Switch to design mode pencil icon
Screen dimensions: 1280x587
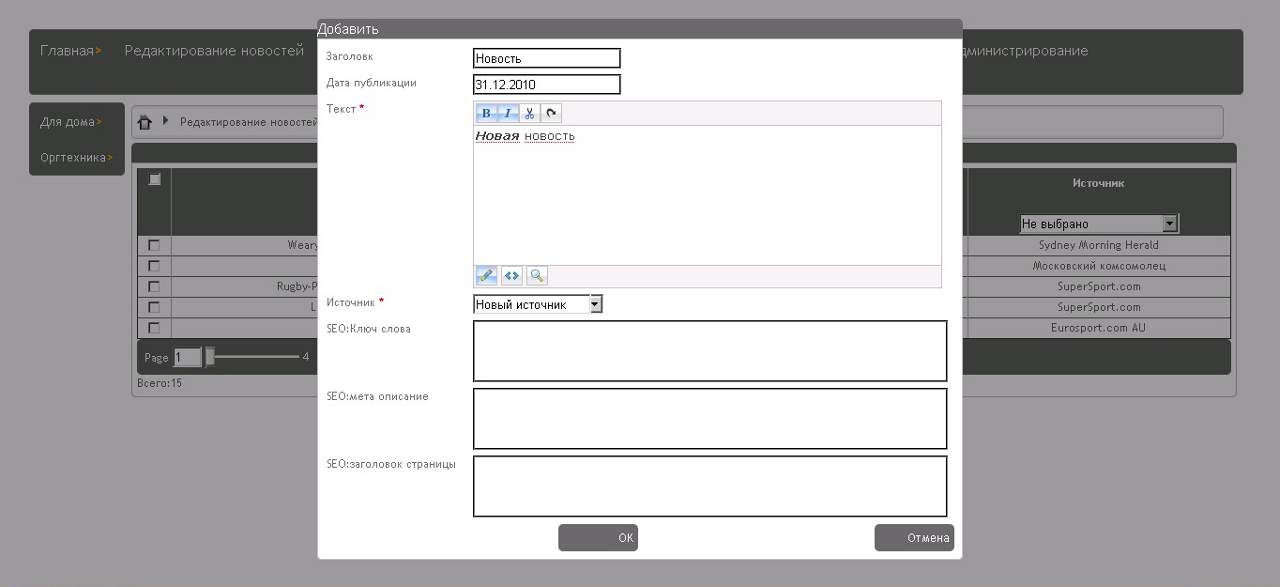pyautogui.click(x=486, y=276)
